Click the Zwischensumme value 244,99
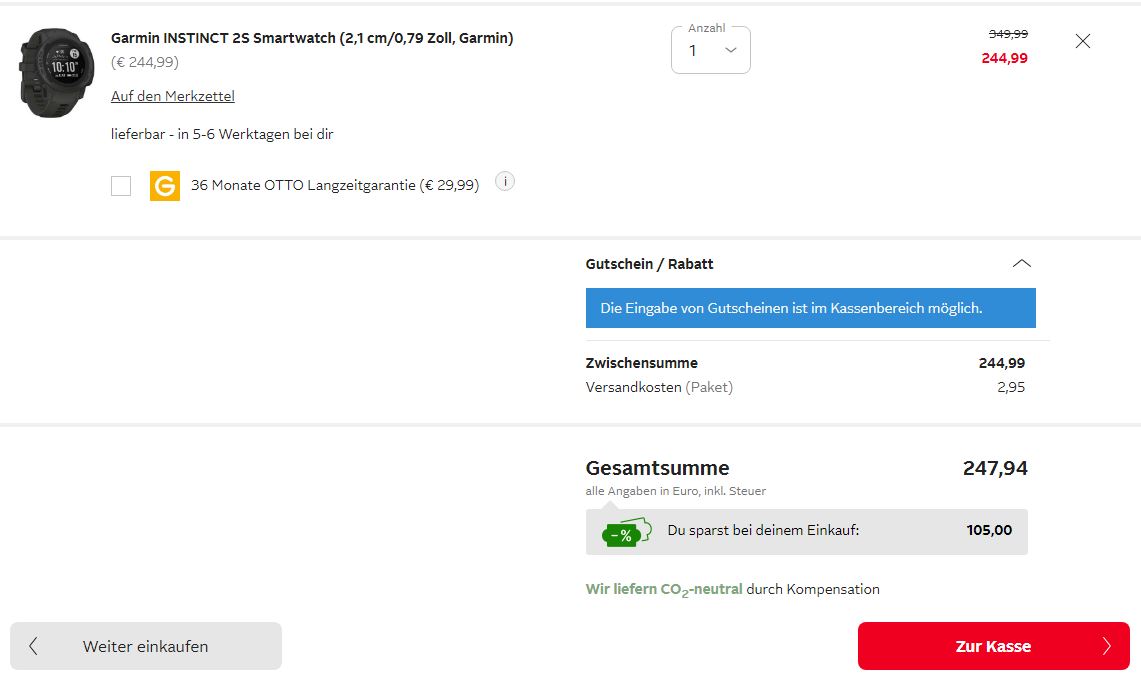1141x674 pixels. 1001,363
